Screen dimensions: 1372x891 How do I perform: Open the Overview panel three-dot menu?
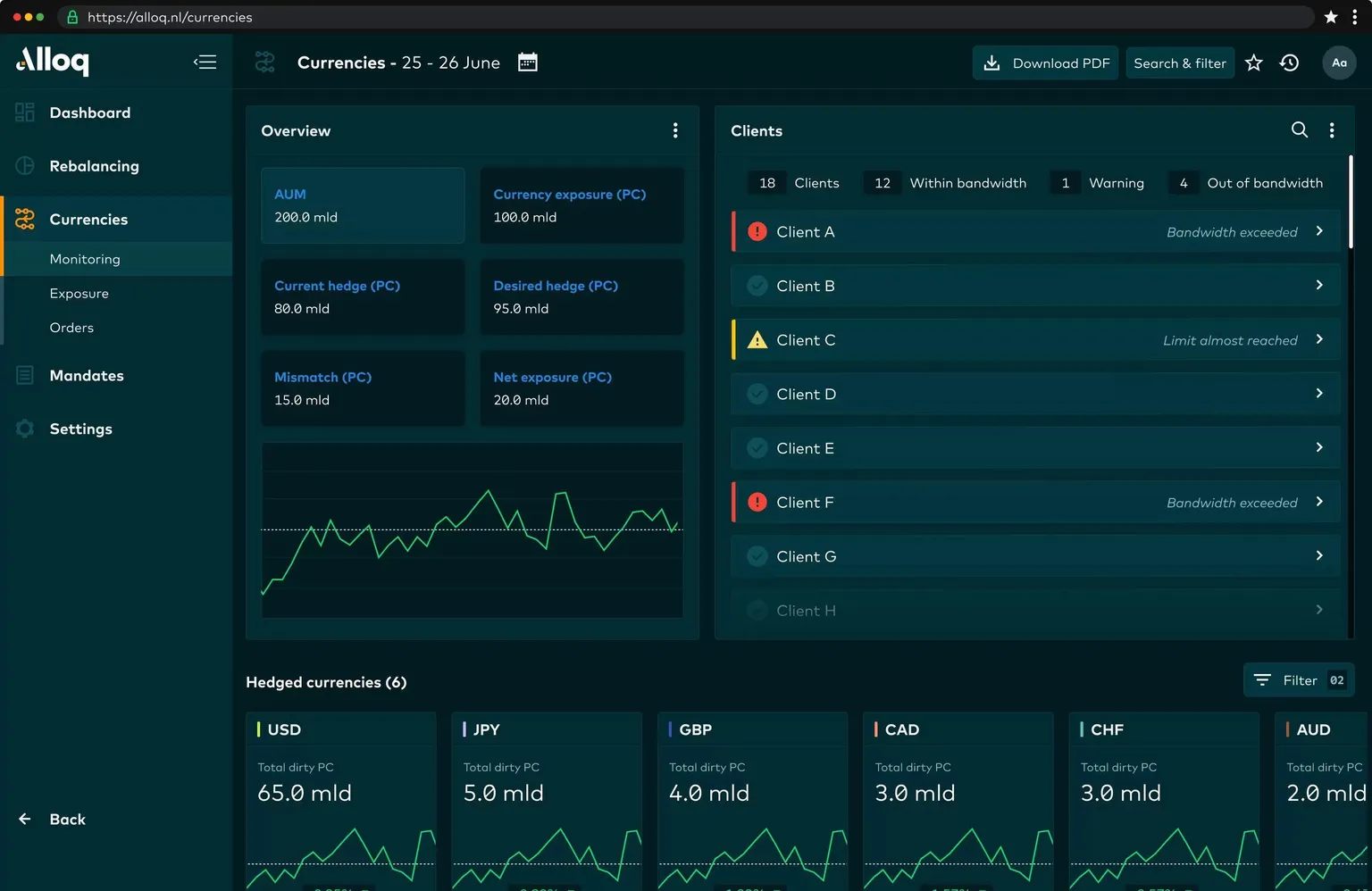tap(675, 130)
